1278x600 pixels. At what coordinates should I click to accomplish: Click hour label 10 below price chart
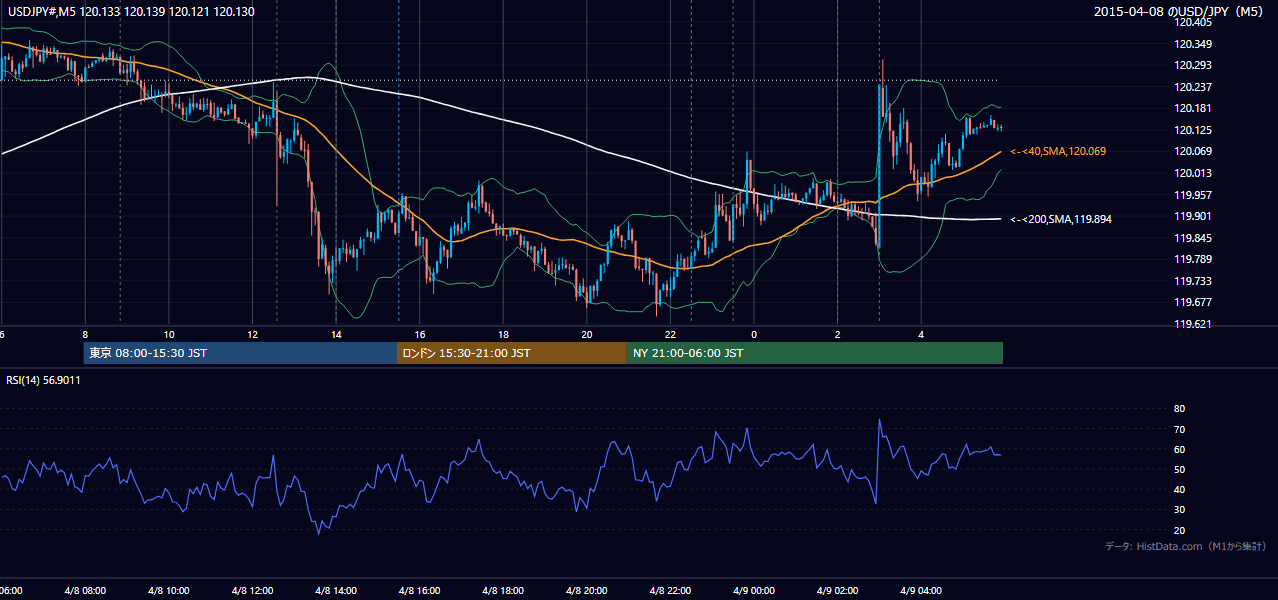[169, 335]
